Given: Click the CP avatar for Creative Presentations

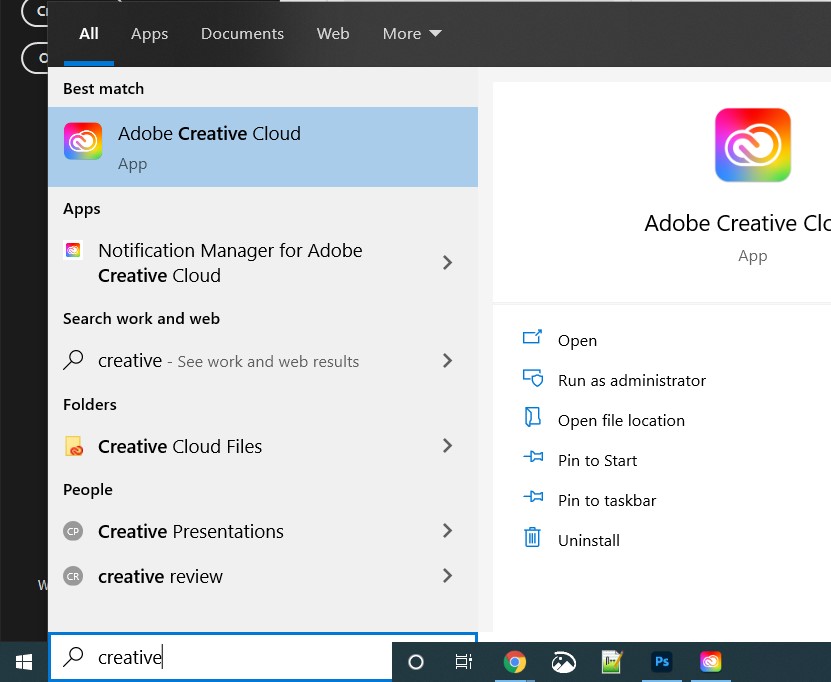Looking at the screenshot, I should 73,531.
